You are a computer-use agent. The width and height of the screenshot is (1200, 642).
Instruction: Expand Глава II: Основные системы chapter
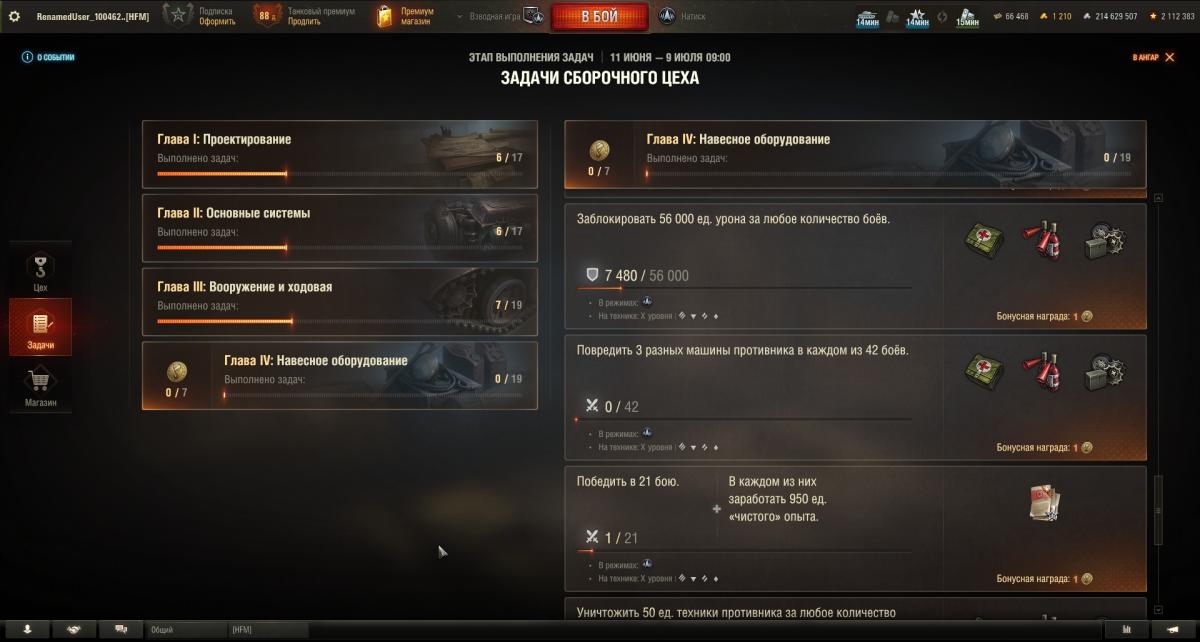pyautogui.click(x=340, y=227)
